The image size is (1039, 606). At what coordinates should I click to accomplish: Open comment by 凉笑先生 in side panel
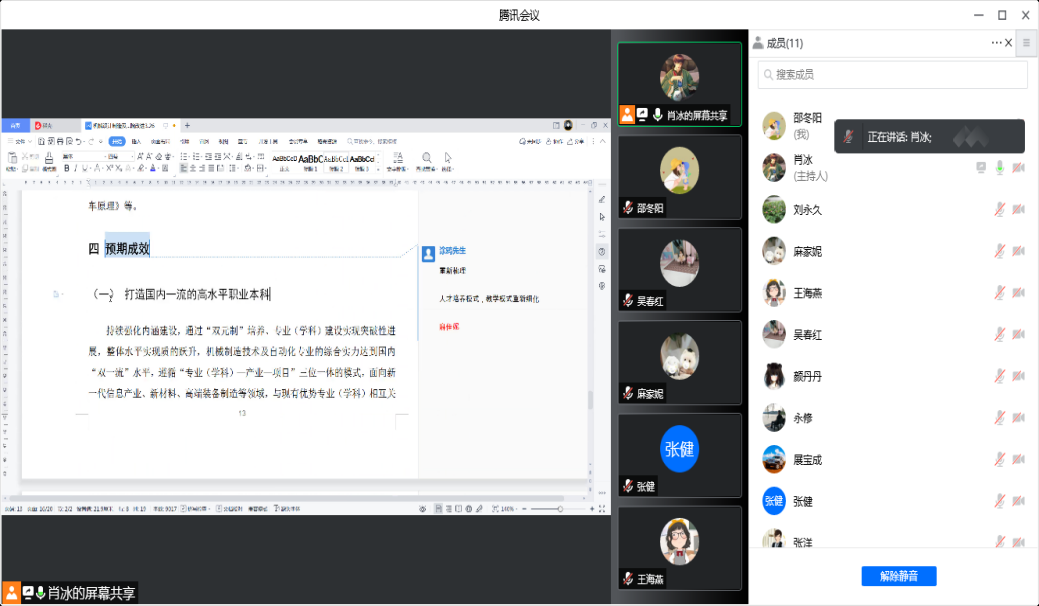click(x=453, y=251)
